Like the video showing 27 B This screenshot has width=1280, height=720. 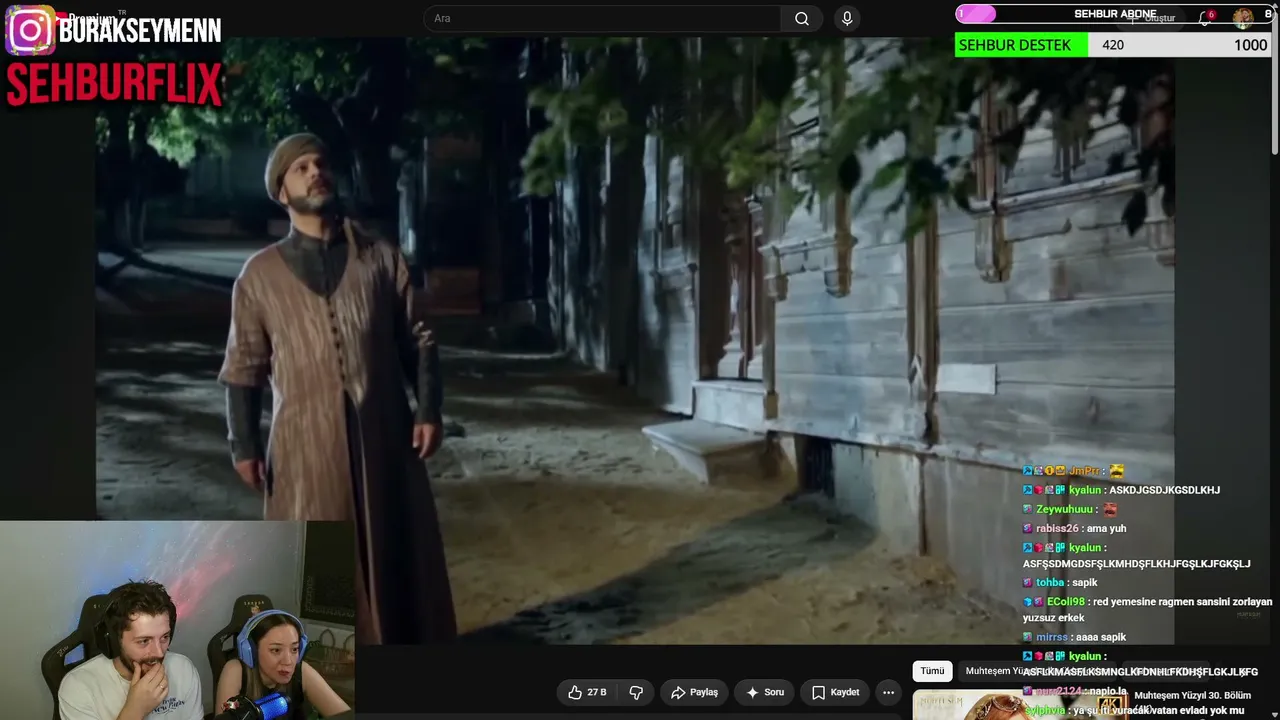pos(587,692)
